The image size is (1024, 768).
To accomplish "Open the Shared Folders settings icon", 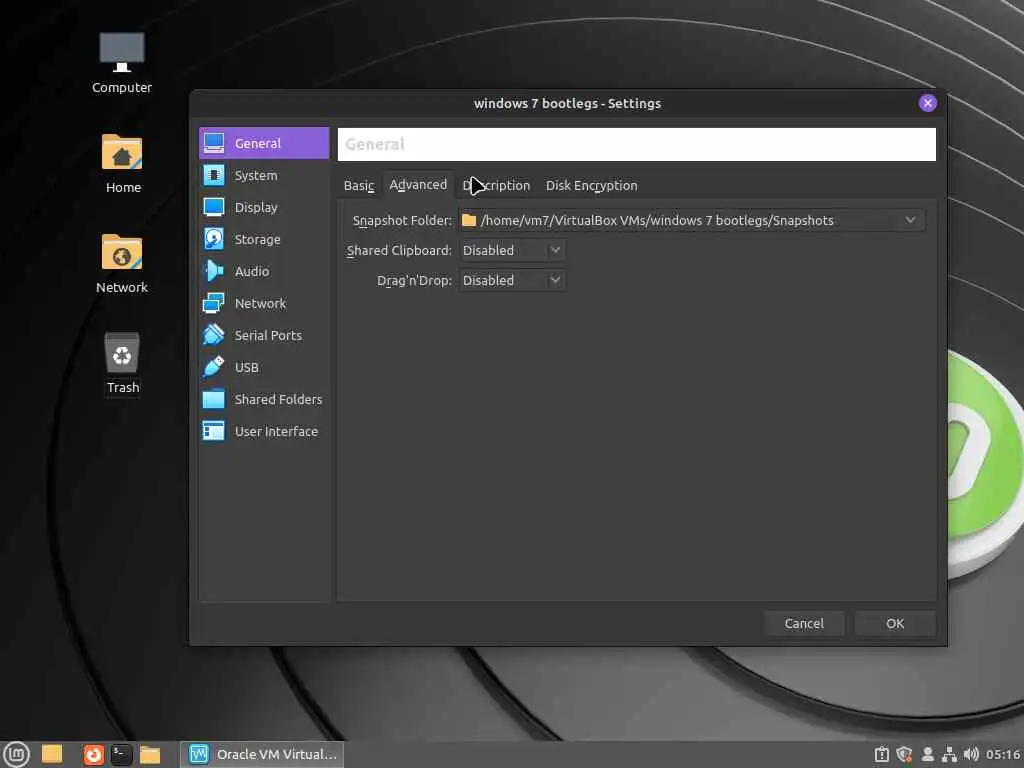I will click(214, 399).
